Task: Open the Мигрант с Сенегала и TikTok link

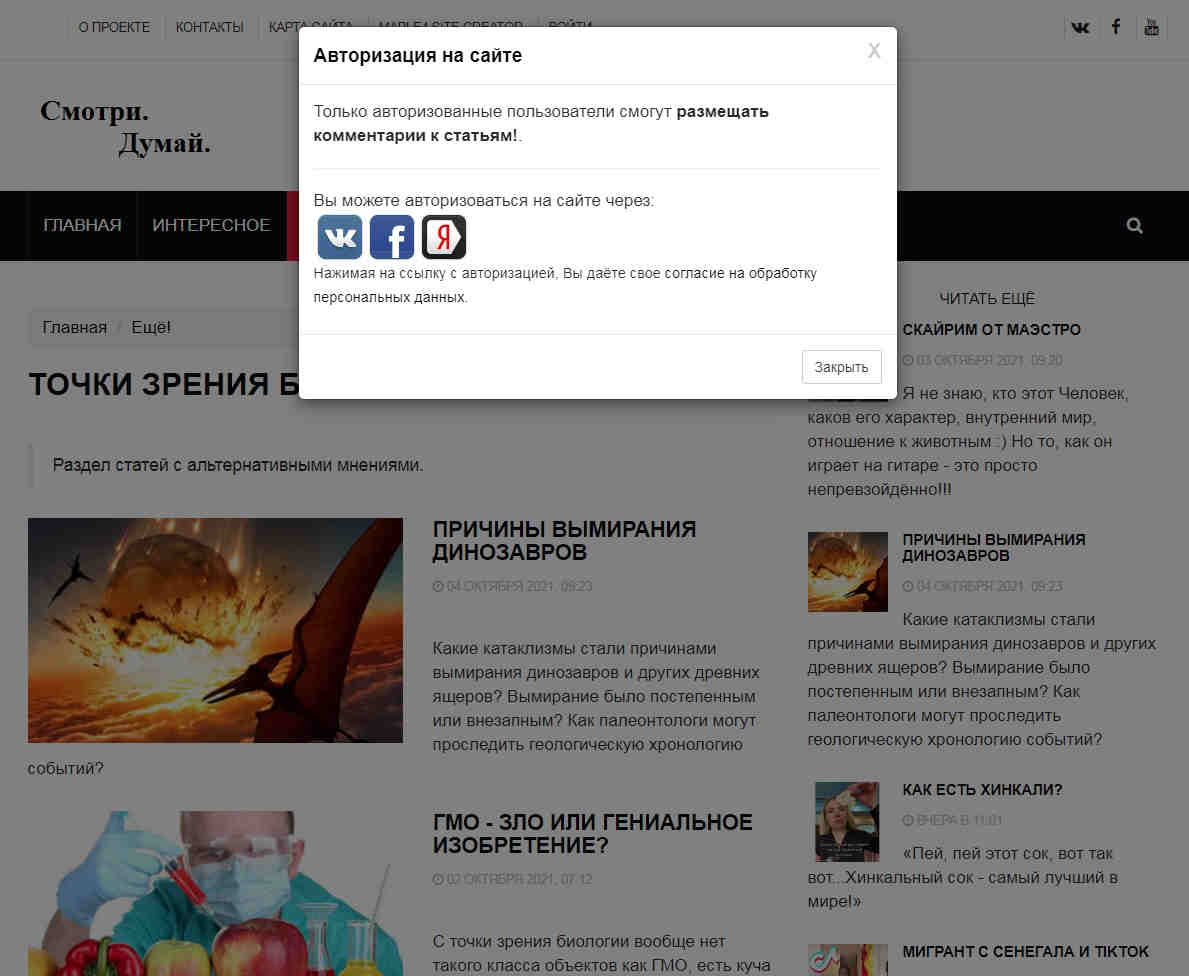Action: 1025,952
